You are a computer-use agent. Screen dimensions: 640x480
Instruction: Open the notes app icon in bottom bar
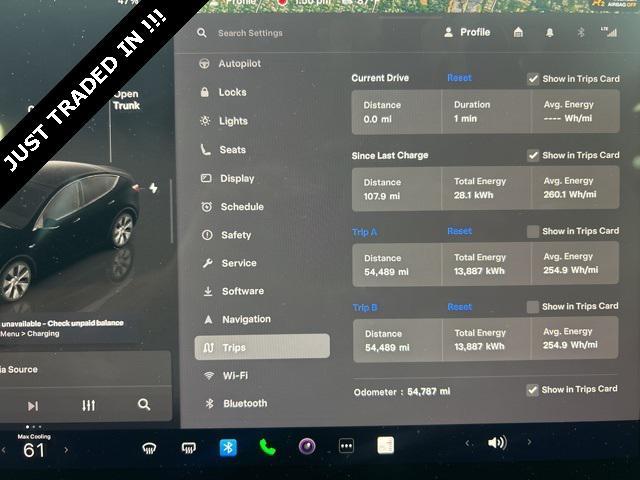click(385, 445)
